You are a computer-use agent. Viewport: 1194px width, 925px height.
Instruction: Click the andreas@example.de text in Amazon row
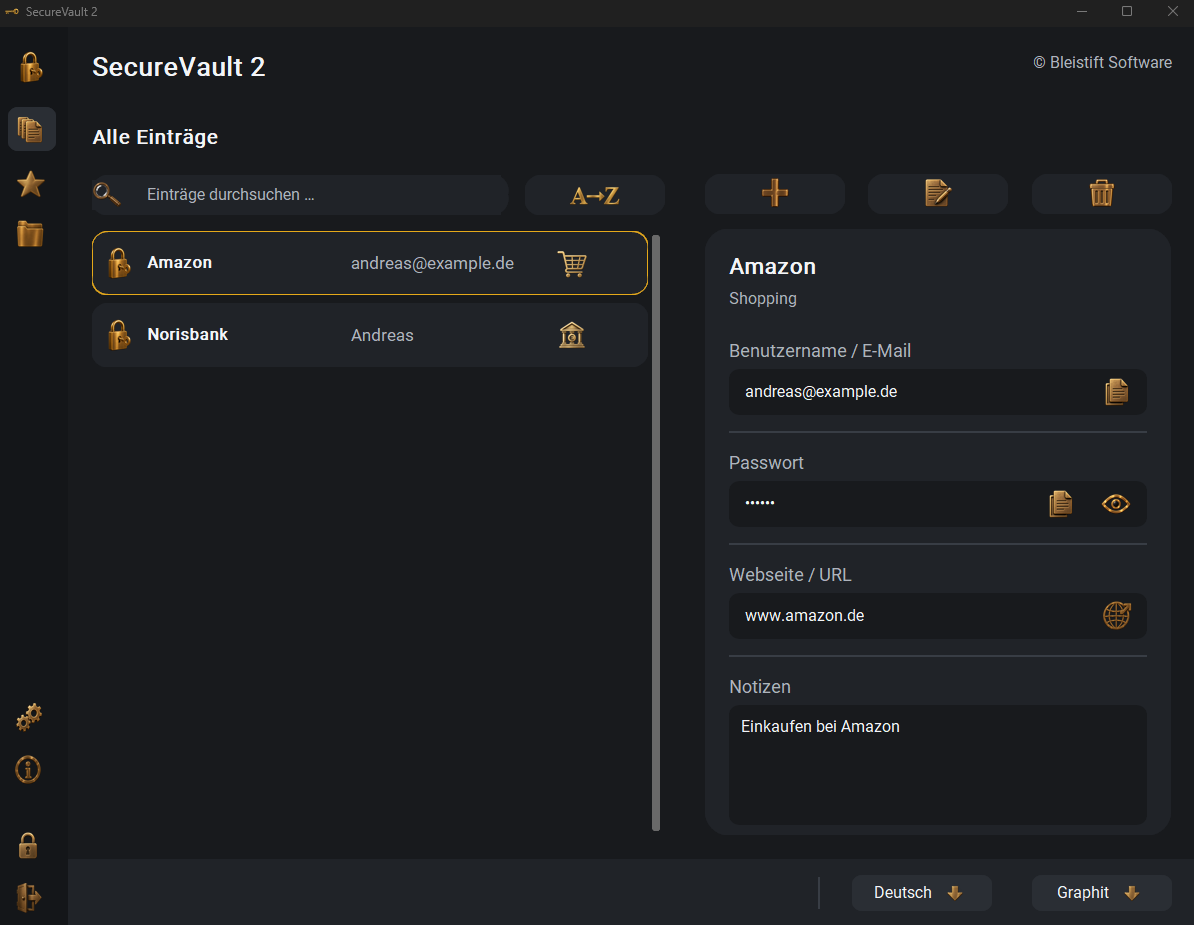click(x=433, y=263)
